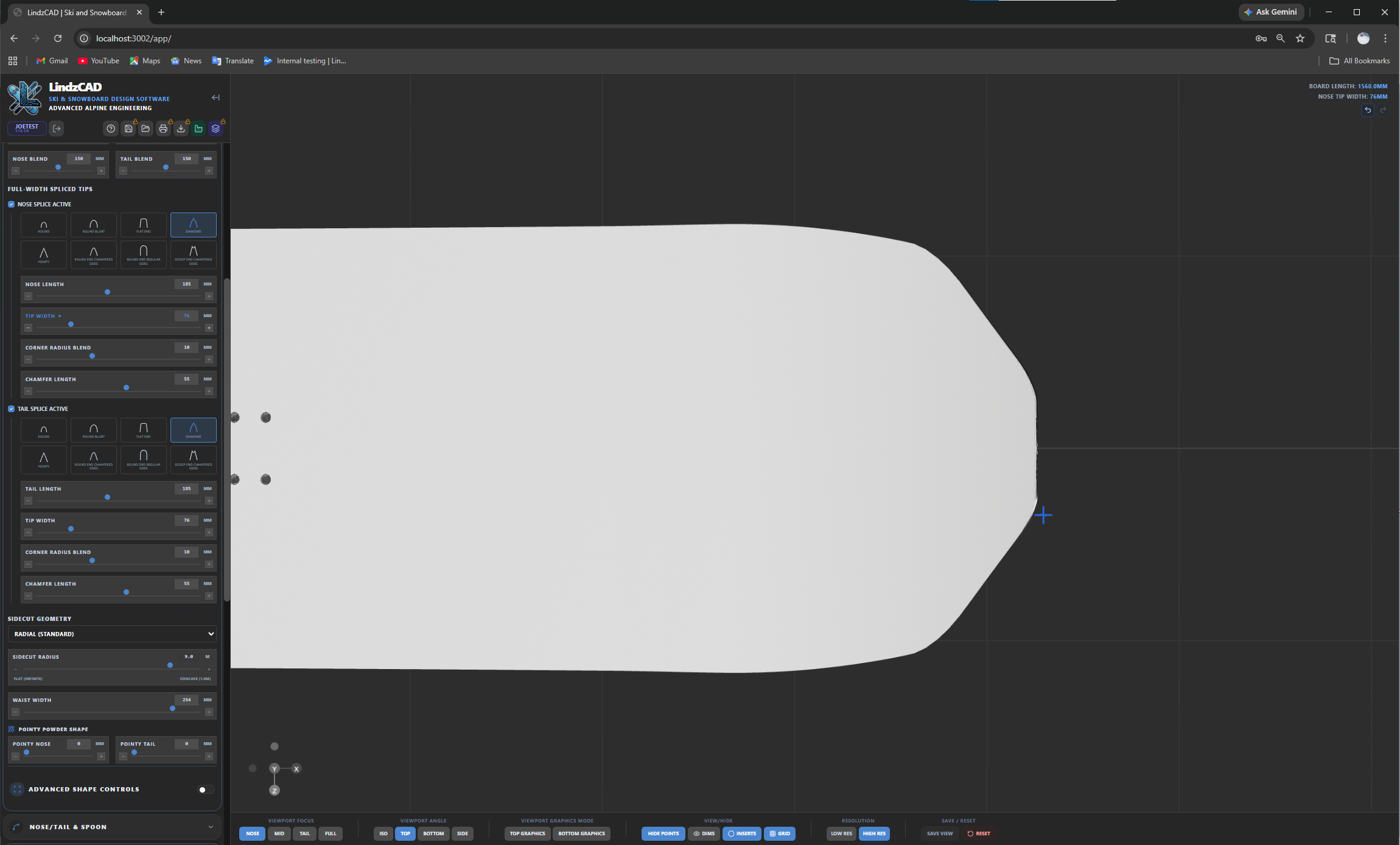Toggle the Advanced Shape Controls switch
1400x845 pixels.
[205, 789]
